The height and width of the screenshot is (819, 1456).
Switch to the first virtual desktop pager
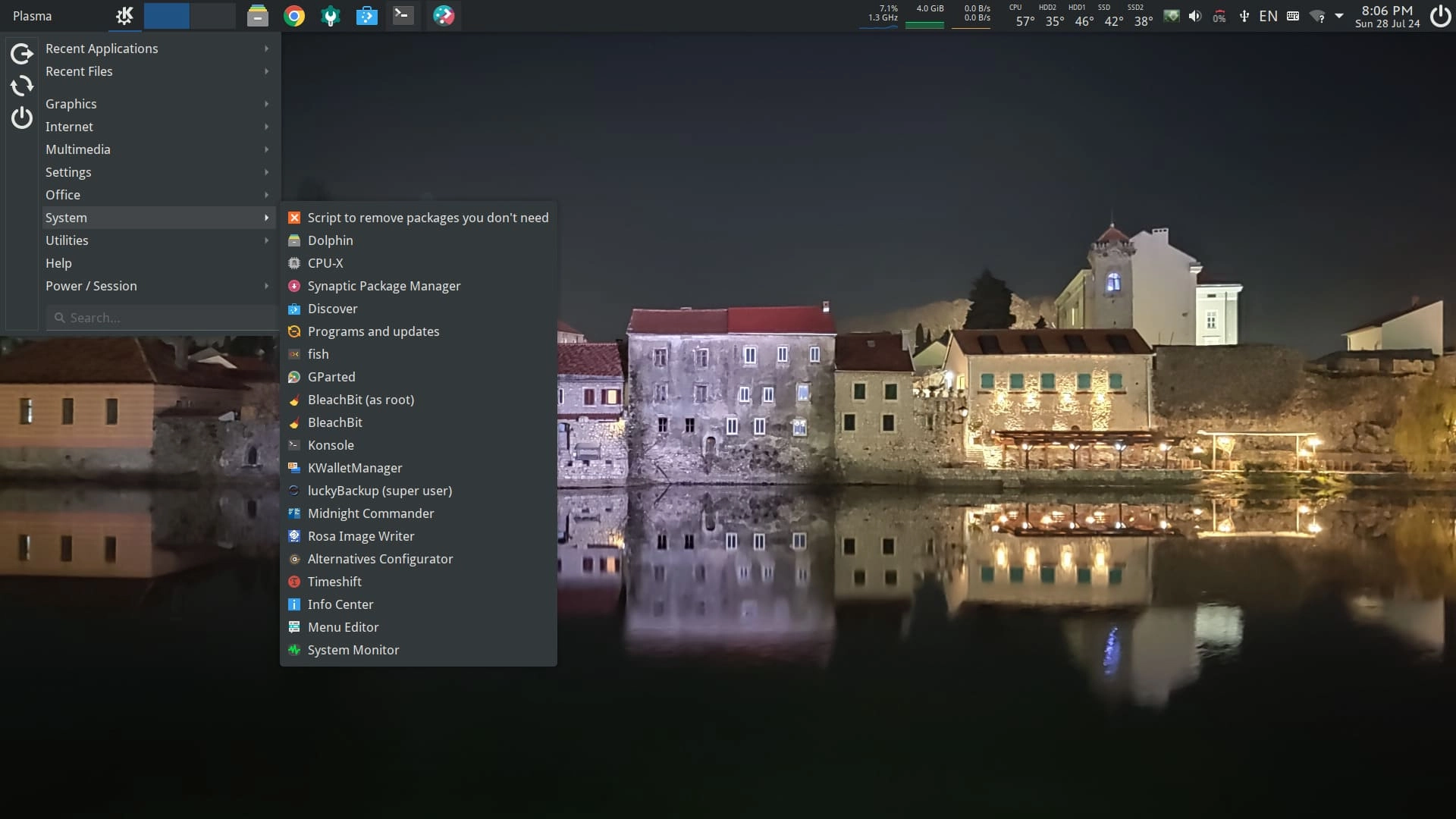[x=167, y=16]
